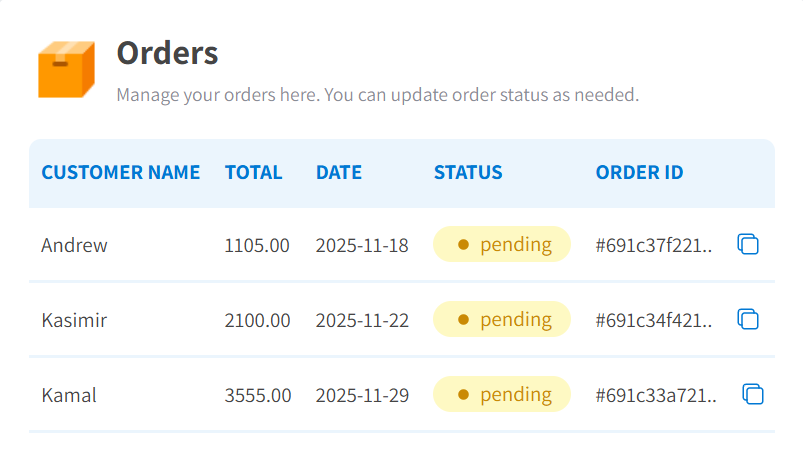
Task: Copy Kasimir's order ID
Action: 748,320
